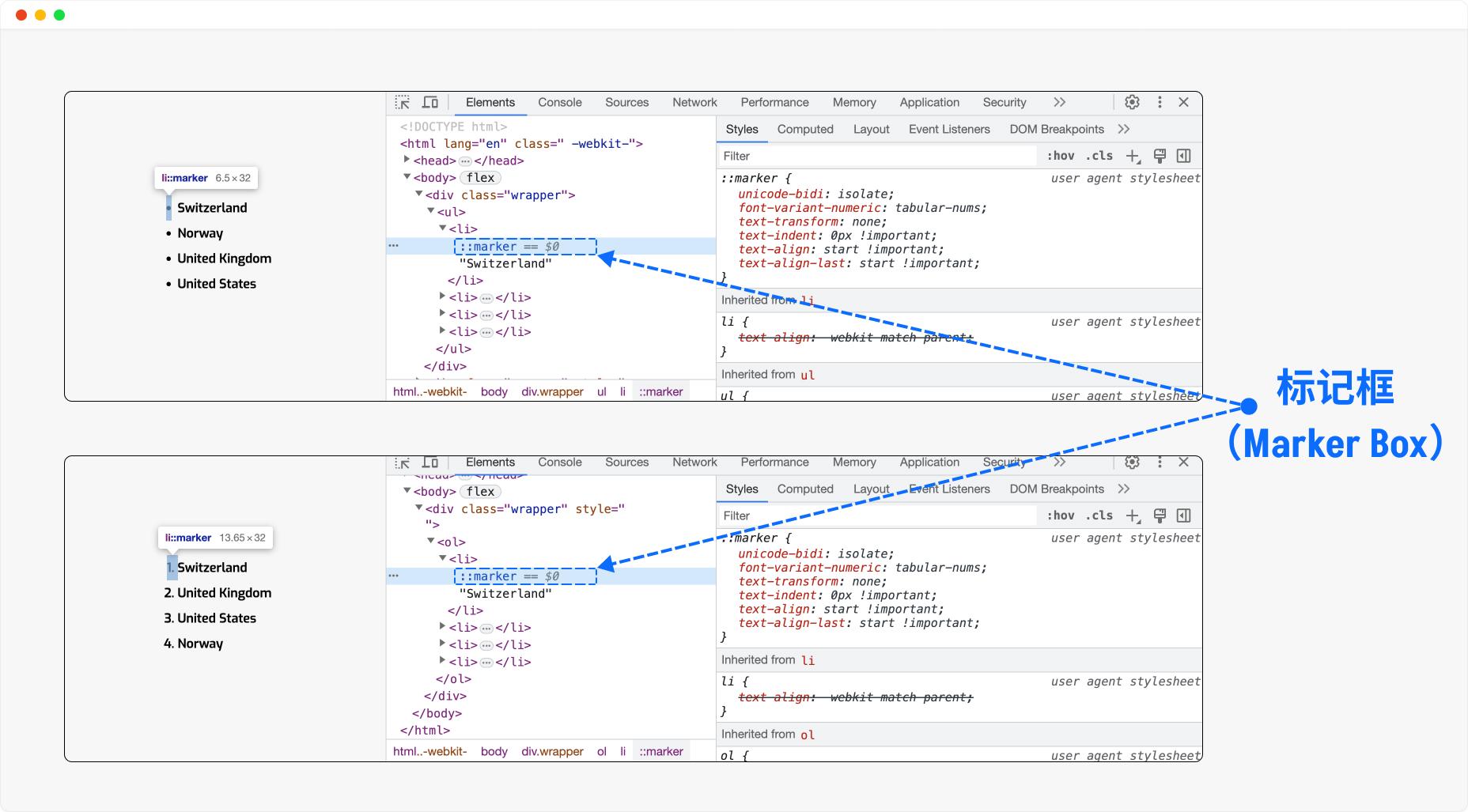Expand the head node in the DOM tree
This screenshot has height=812, width=1468.
tap(407, 160)
